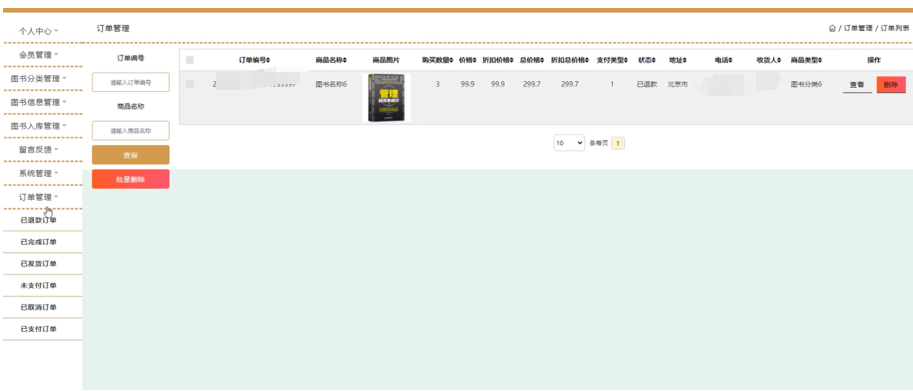Expand the 图书信息管理 sidebar menu

tap(39, 102)
